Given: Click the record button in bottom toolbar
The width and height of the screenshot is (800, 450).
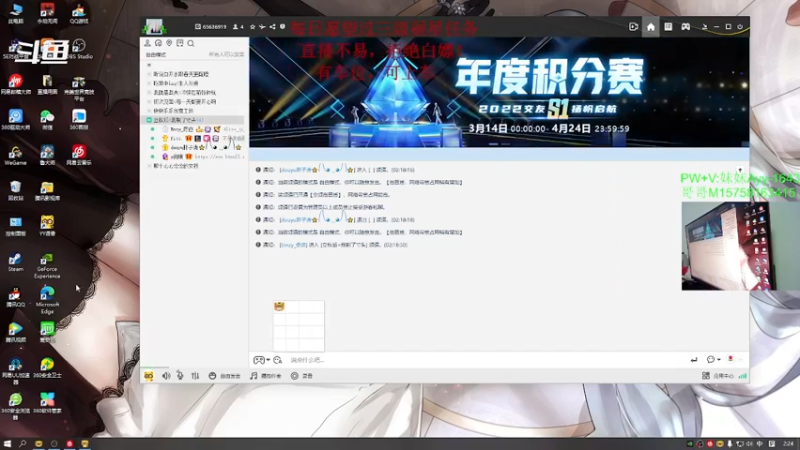Looking at the screenshot, I should [302, 376].
